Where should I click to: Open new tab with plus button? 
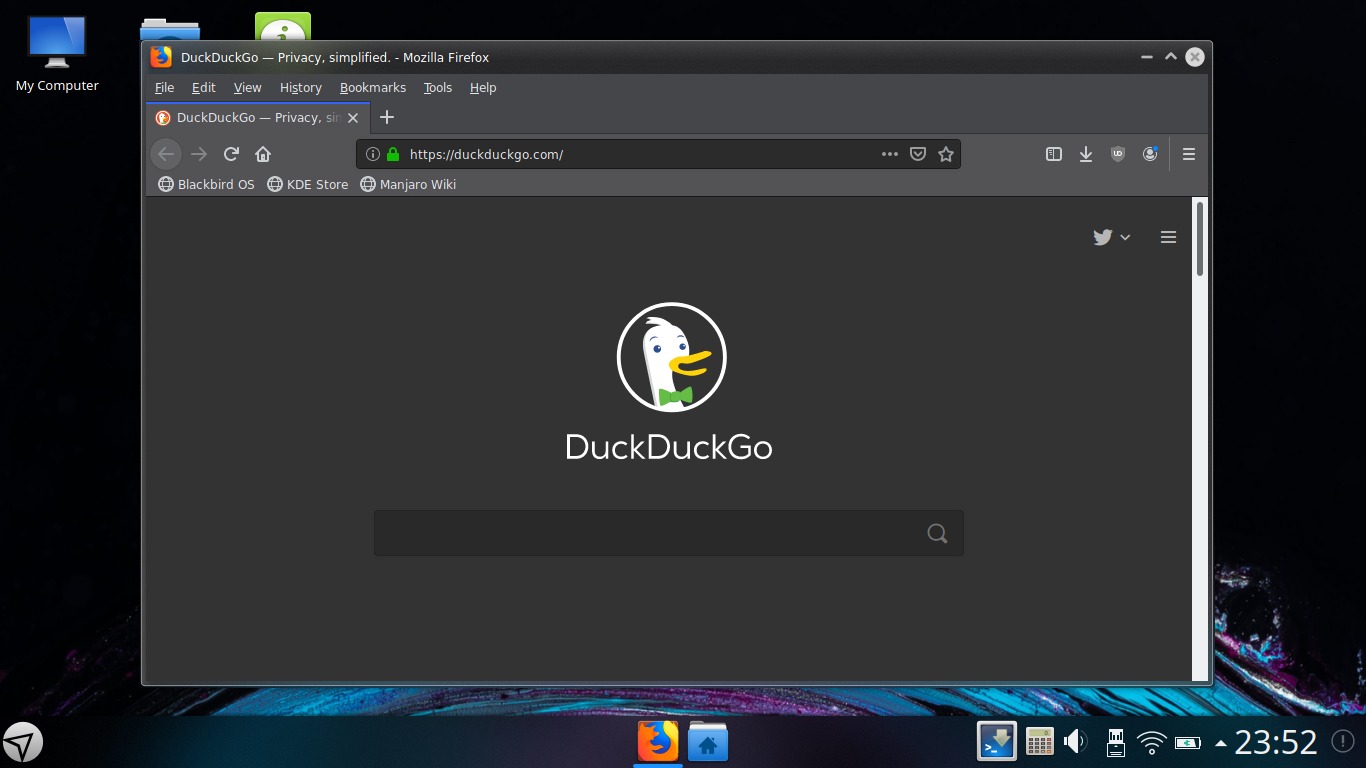pos(387,117)
